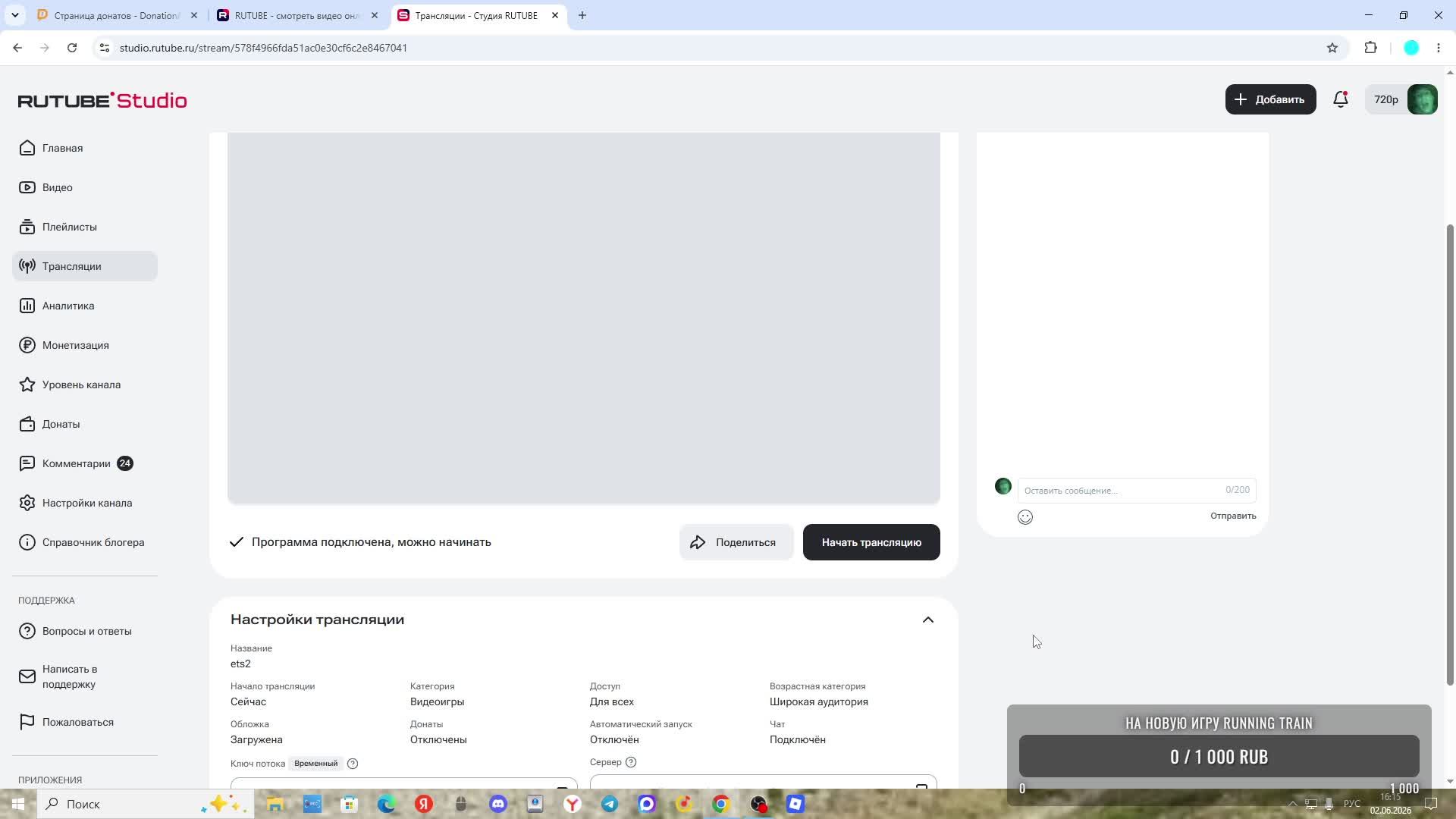Screen dimensions: 1456x819
Task: Click the Настройки канала gear icon
Action: click(27, 503)
